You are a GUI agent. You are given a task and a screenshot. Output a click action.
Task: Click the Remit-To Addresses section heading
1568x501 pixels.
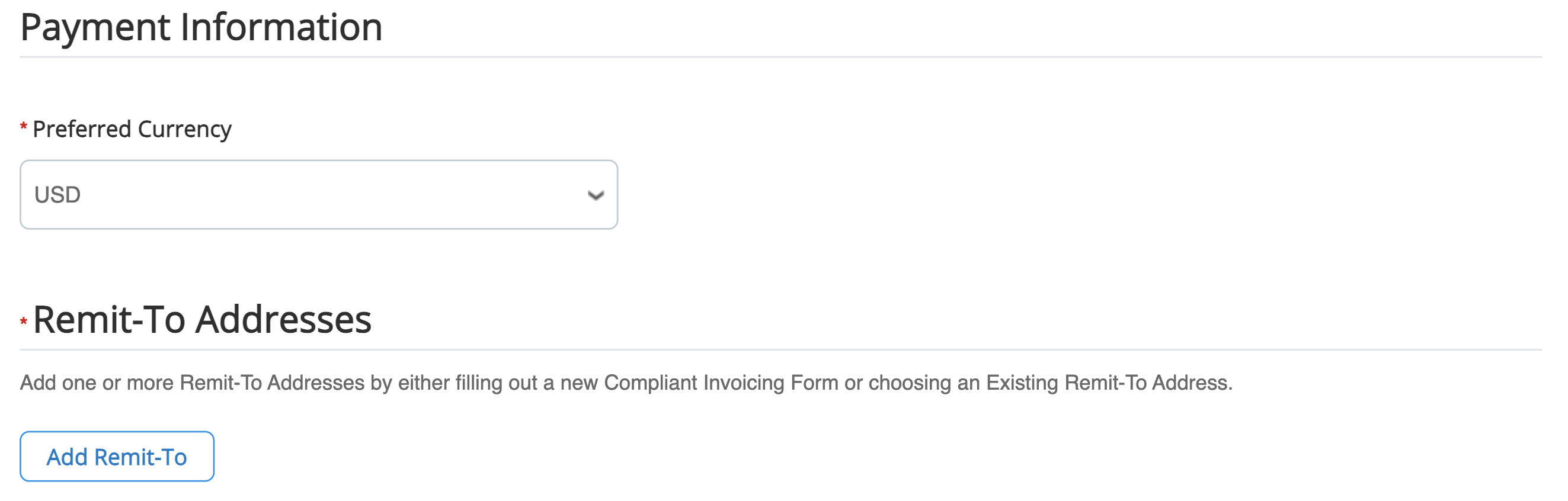[x=201, y=320]
